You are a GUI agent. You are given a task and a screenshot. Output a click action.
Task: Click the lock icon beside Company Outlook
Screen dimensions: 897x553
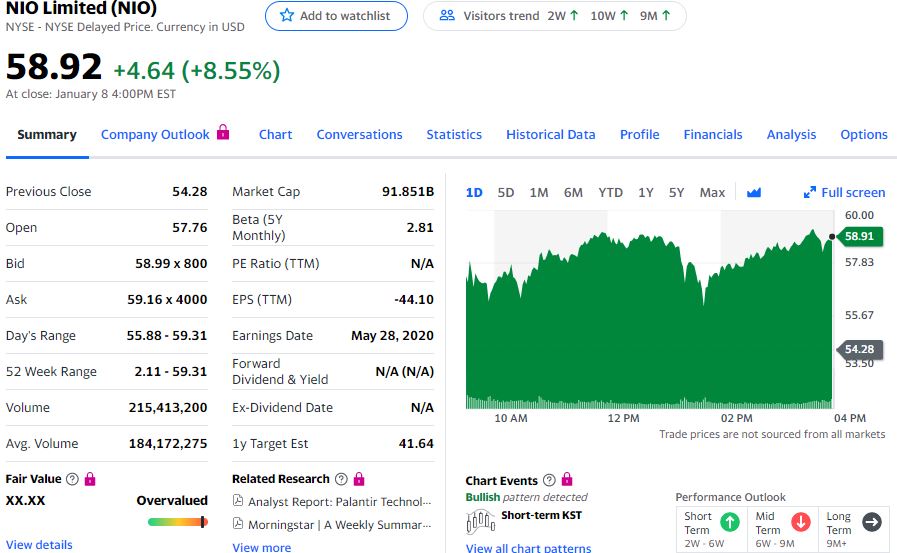pos(223,132)
